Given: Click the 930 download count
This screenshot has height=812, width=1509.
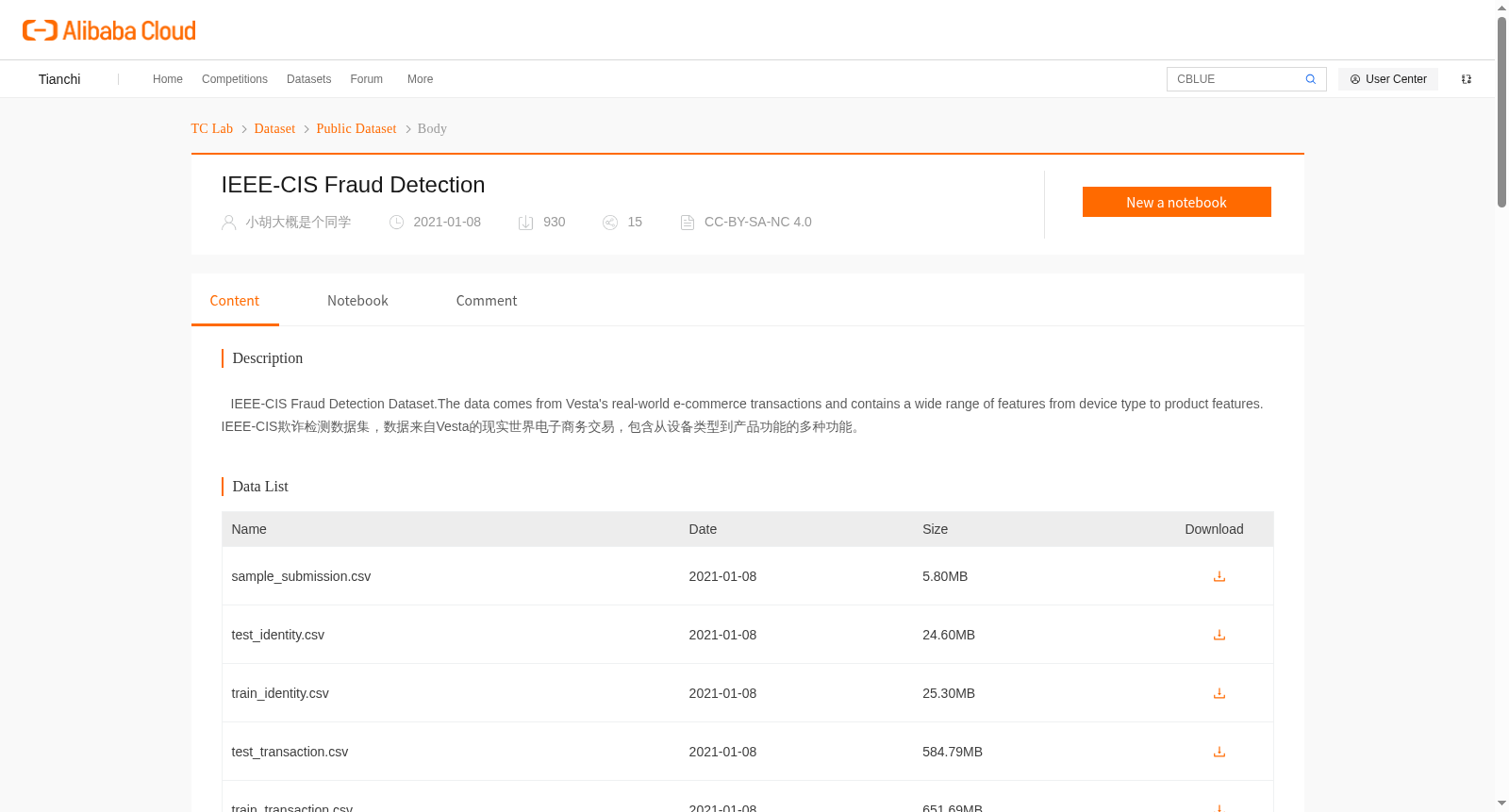Looking at the screenshot, I should [x=555, y=222].
